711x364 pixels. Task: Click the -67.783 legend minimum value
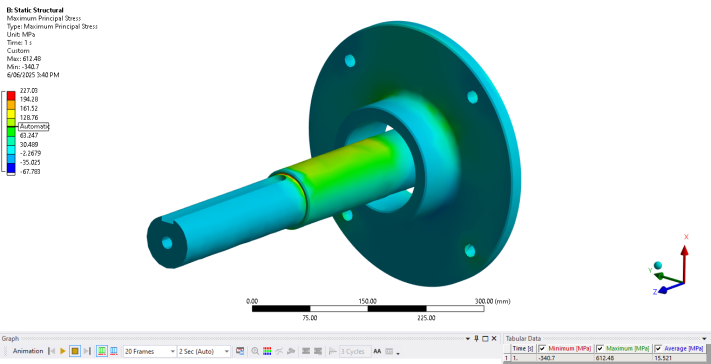pyautogui.click(x=30, y=172)
